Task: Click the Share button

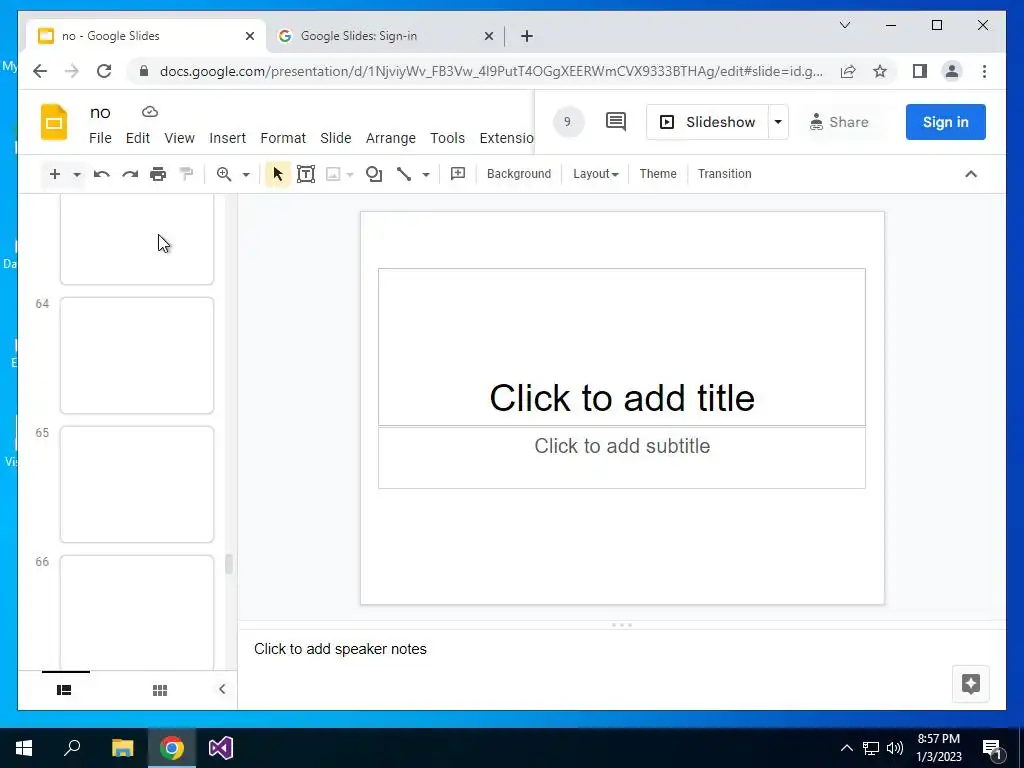Action: [x=839, y=122]
